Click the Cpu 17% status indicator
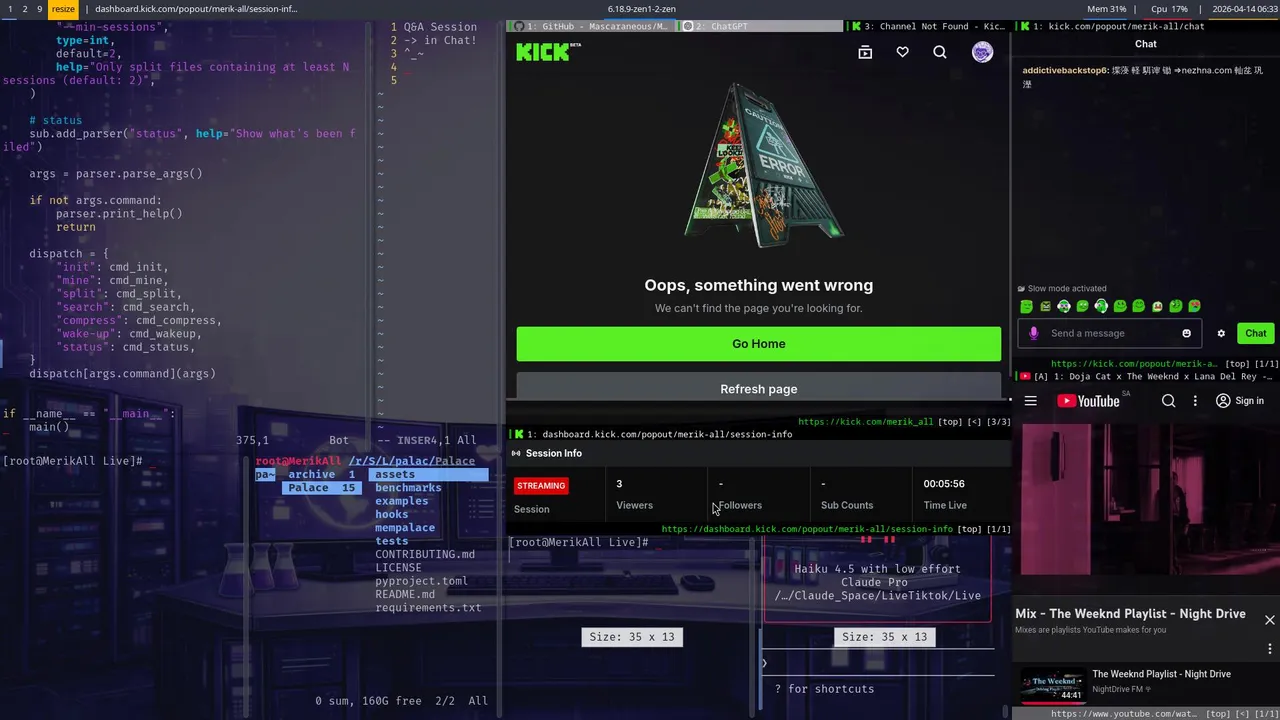The image size is (1280, 720). coord(1170,9)
